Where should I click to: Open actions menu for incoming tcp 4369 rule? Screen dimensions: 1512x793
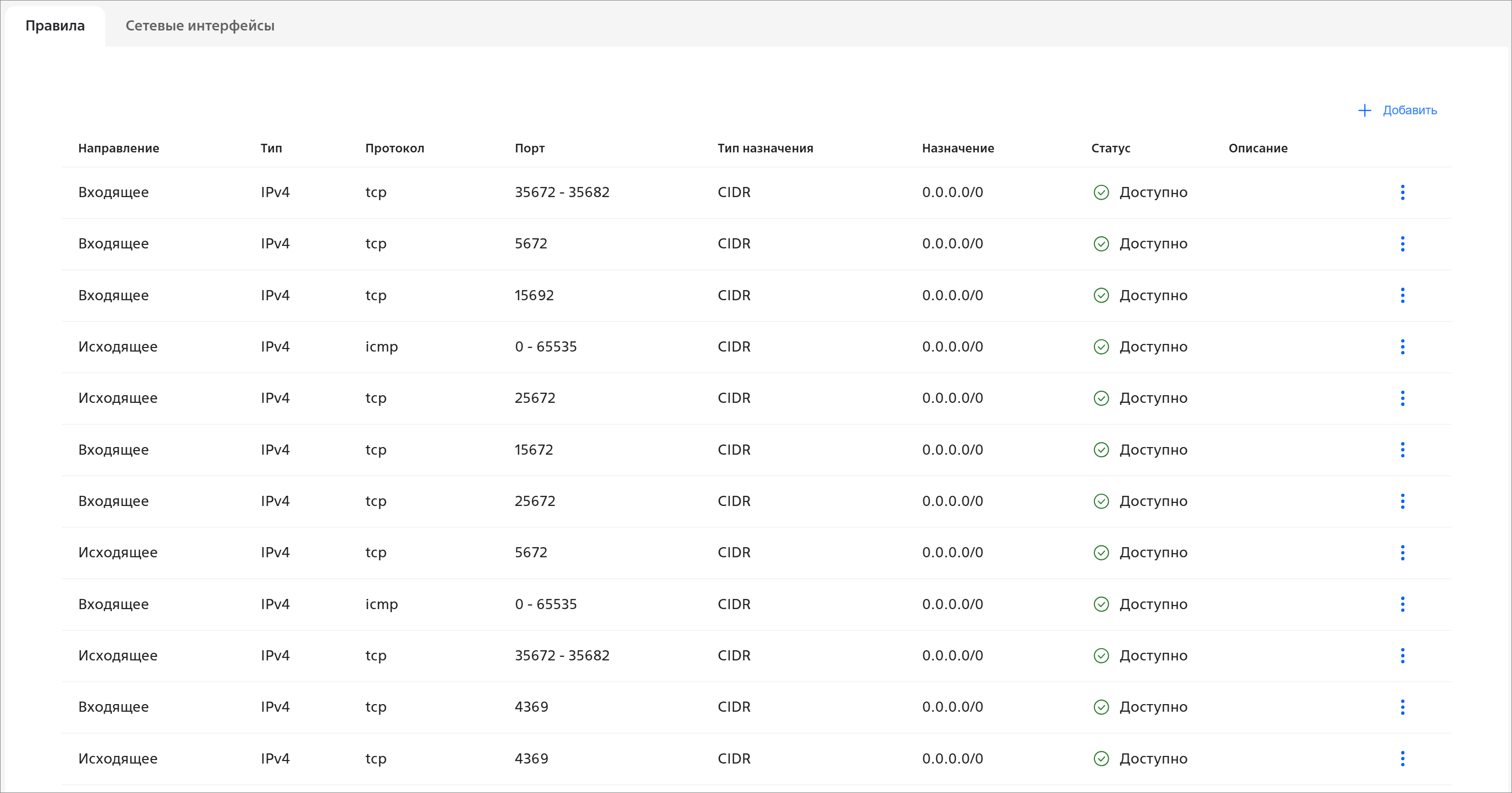pos(1402,707)
